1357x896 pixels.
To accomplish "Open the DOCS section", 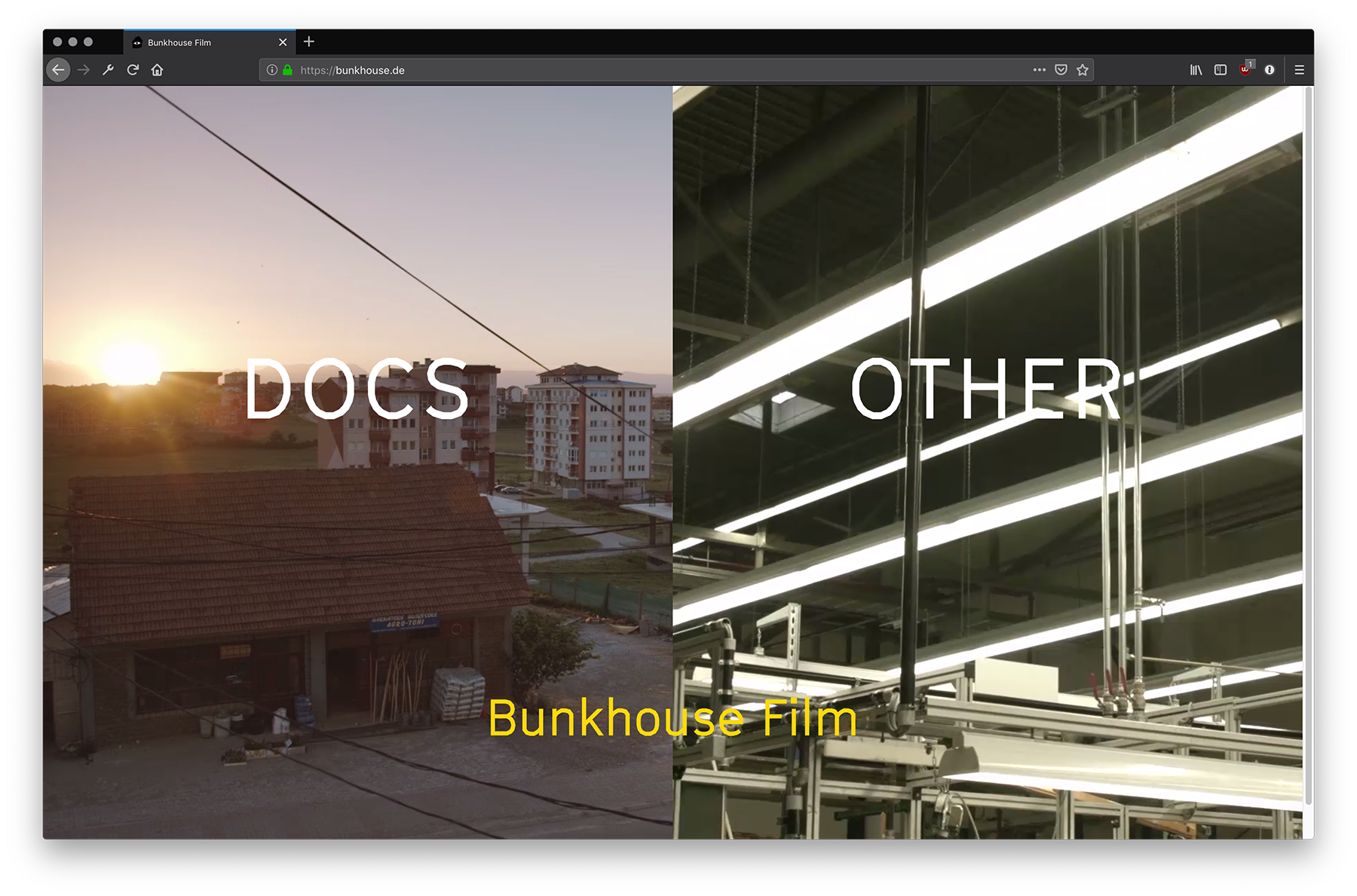I will [x=357, y=389].
